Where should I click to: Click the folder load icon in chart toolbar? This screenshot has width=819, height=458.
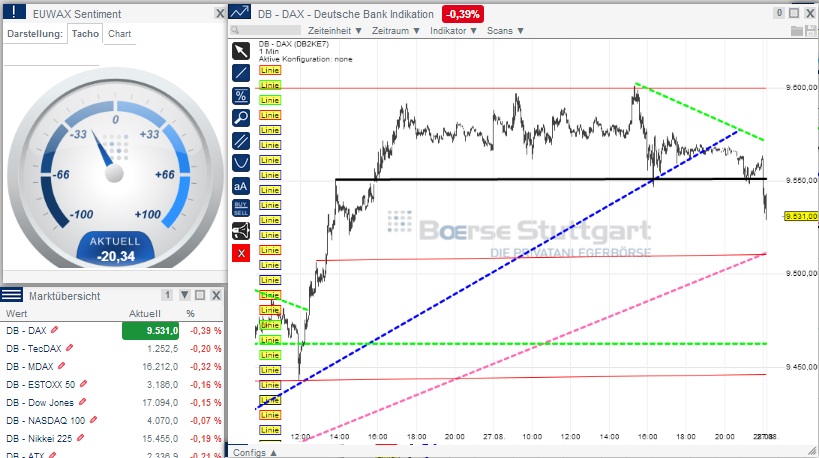797,31
